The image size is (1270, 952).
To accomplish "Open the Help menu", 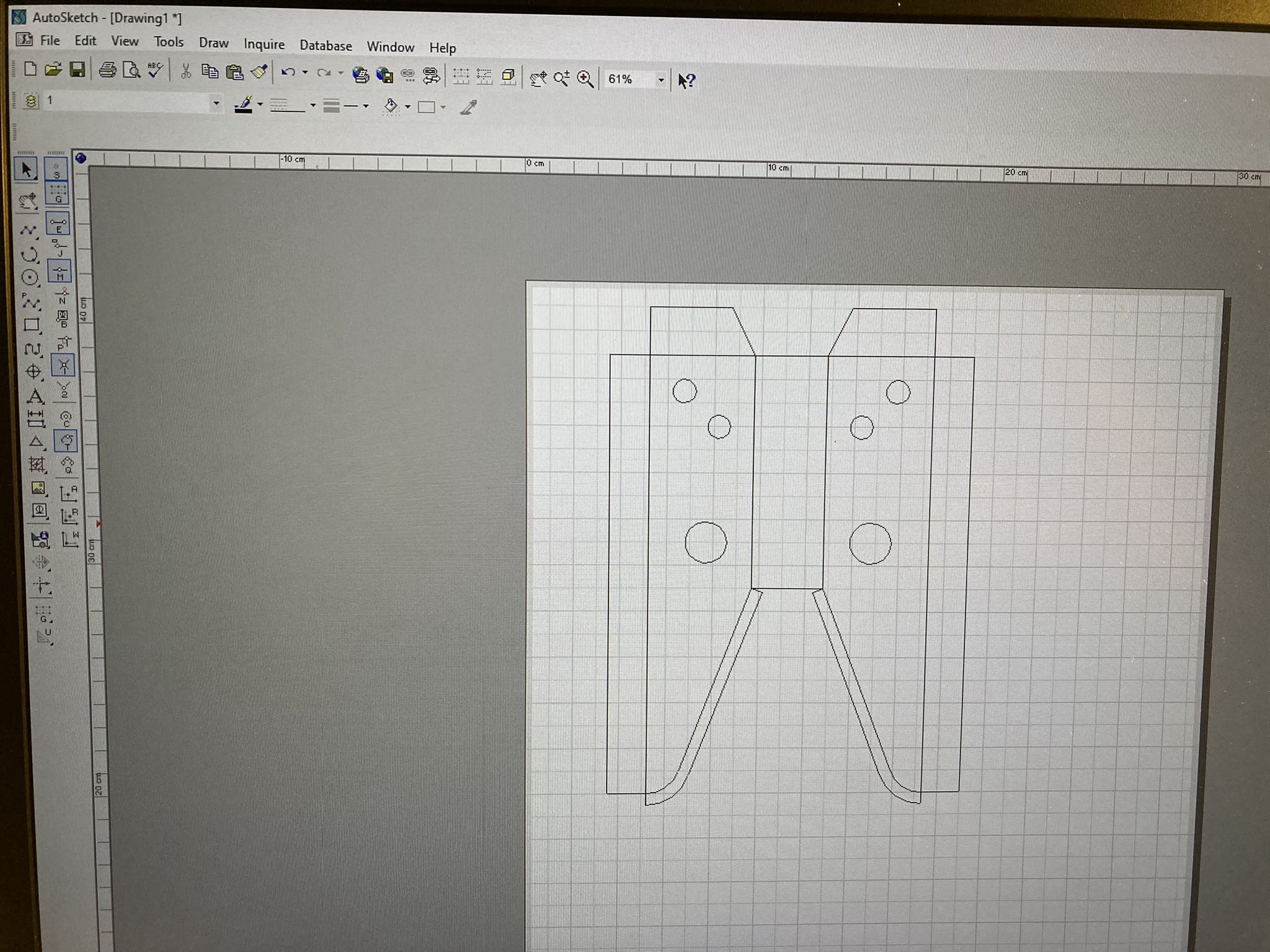I will pos(442,48).
